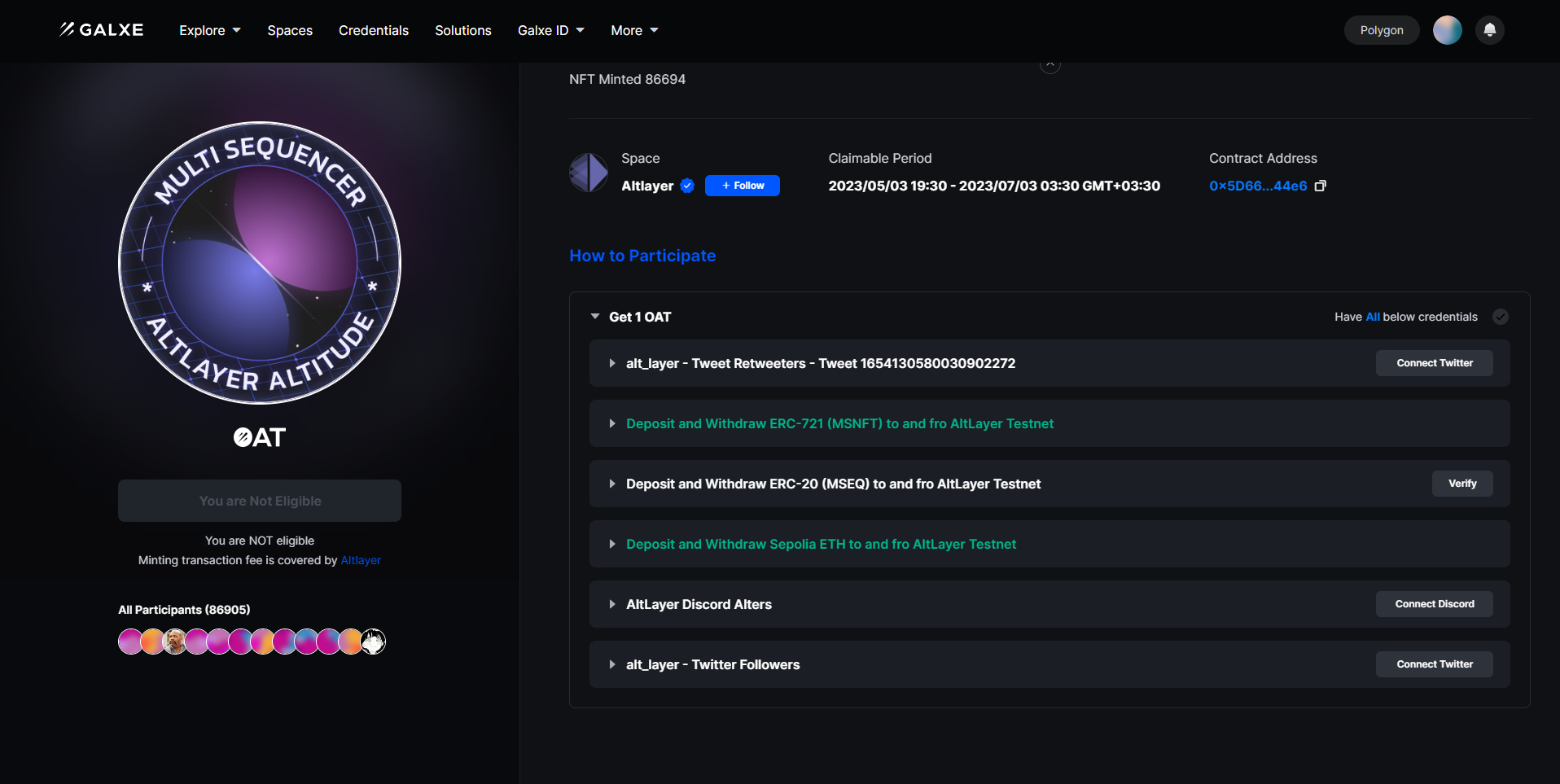Viewport: 1560px width, 784px height.
Task: Expand the ERC-721 (MSNFT) deposit credential
Action: pyautogui.click(x=612, y=423)
